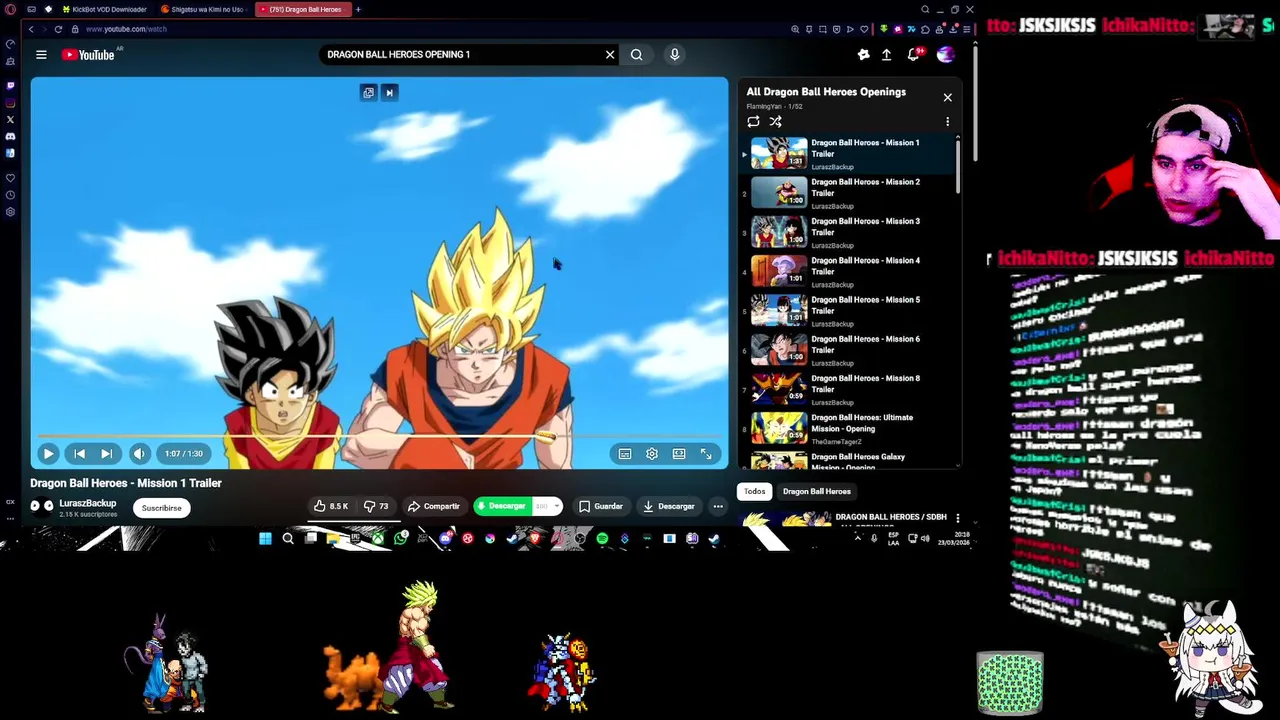Click the create sparkle icon in YouTube header
Viewport: 1280px width, 720px height.
(863, 55)
